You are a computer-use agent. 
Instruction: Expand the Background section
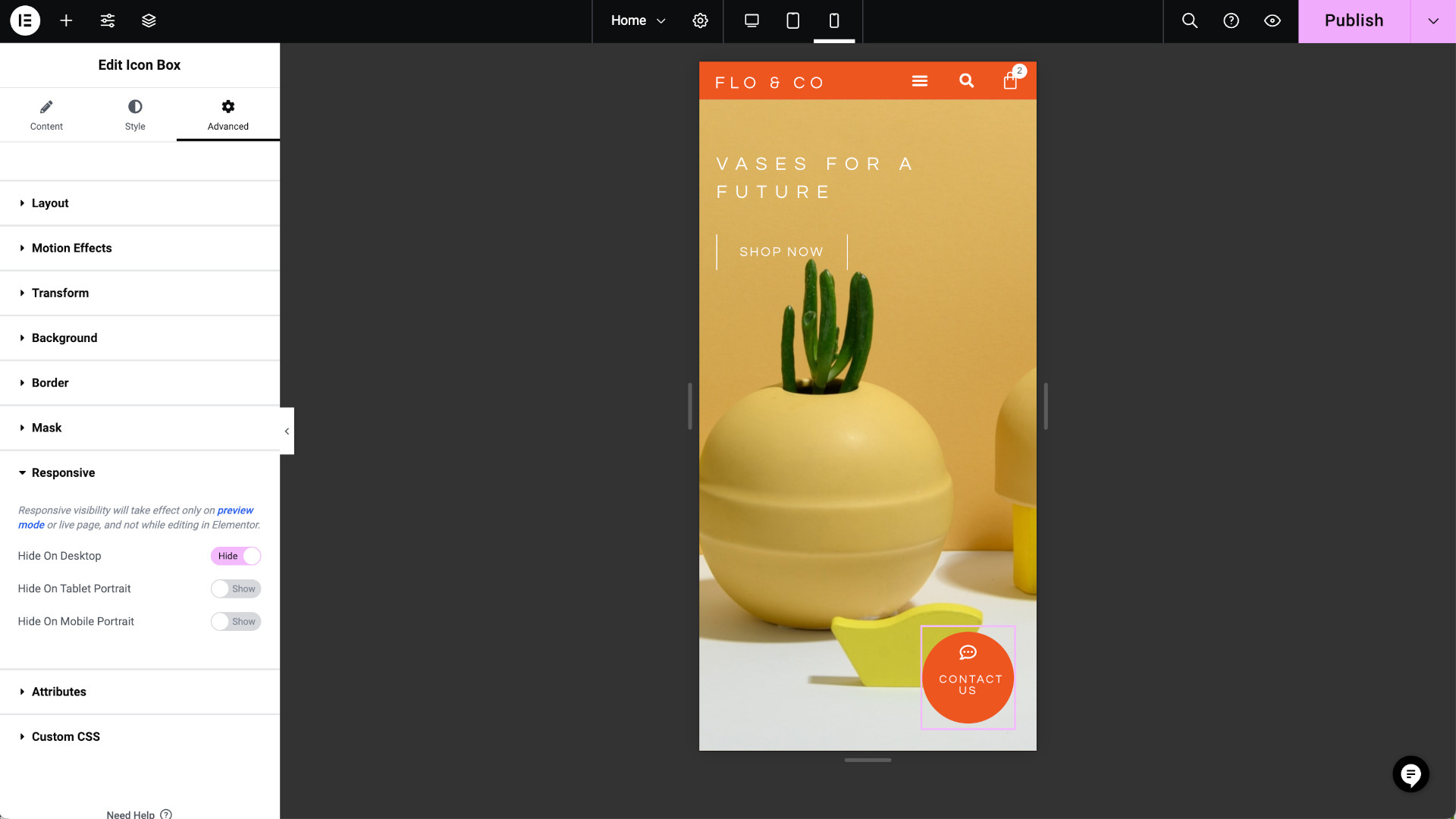(x=140, y=337)
